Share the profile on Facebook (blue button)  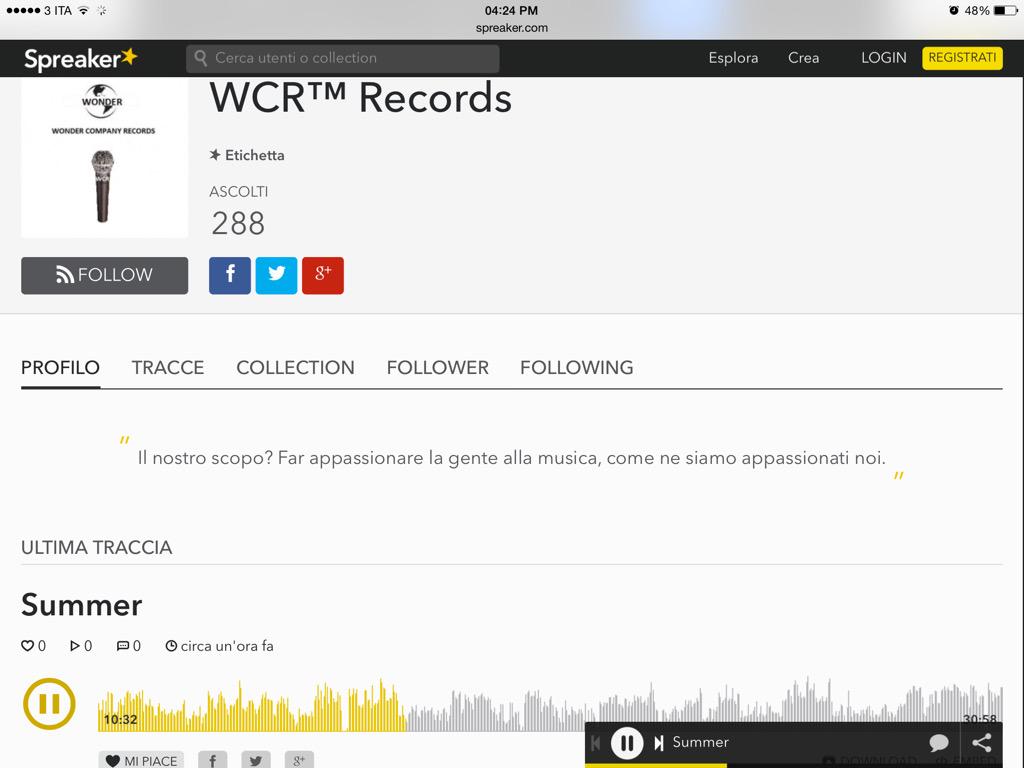point(230,275)
